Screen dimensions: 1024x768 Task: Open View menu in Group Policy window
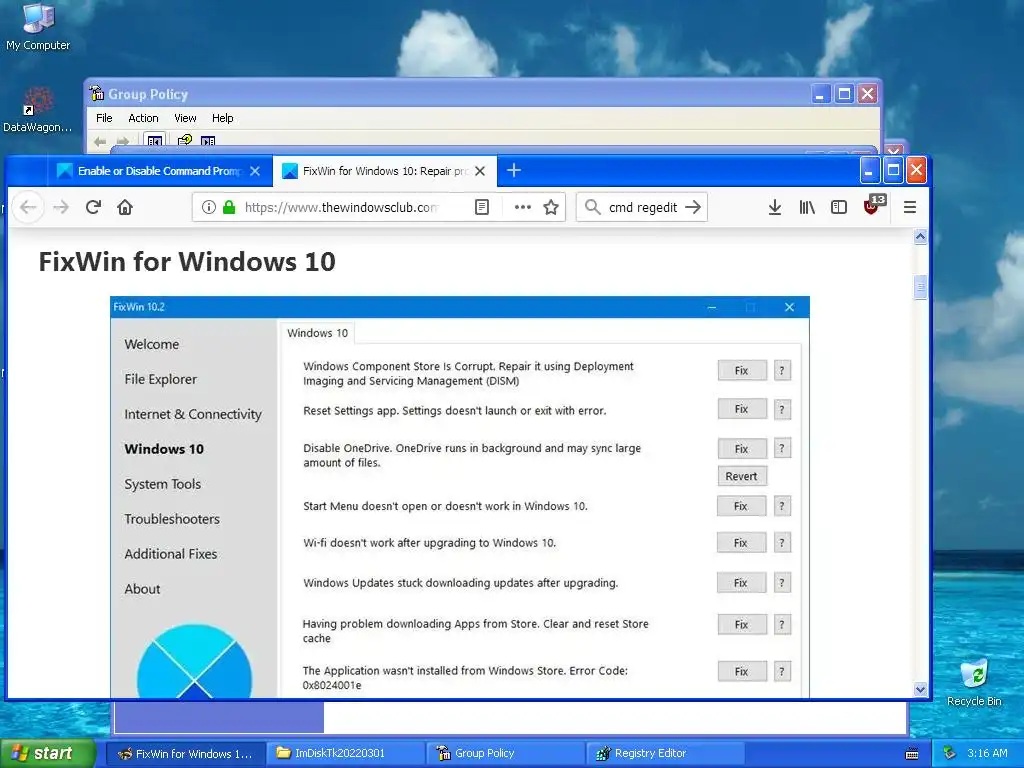[x=185, y=118]
